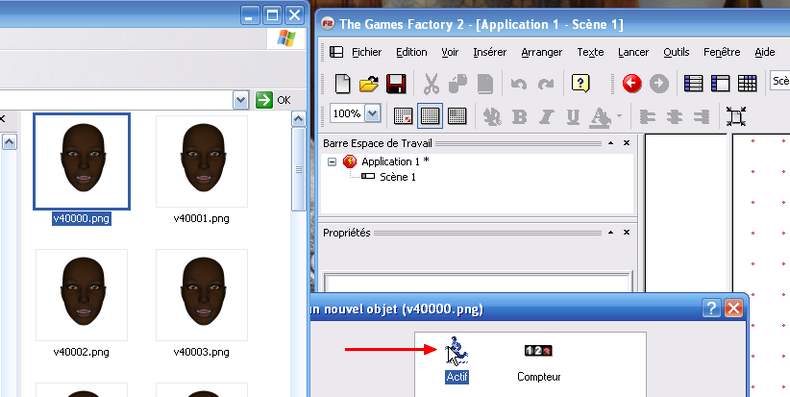Align text right

click(701, 117)
